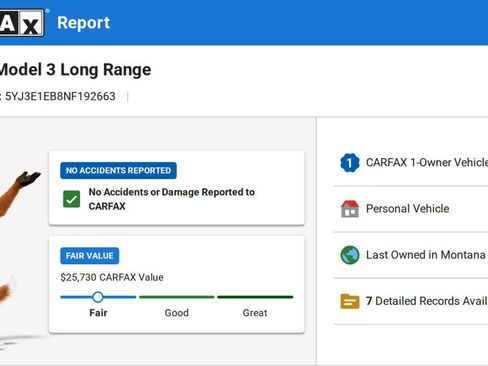The width and height of the screenshot is (488, 366).
Task: Open the Personal Vehicle row
Action: pyautogui.click(x=411, y=209)
